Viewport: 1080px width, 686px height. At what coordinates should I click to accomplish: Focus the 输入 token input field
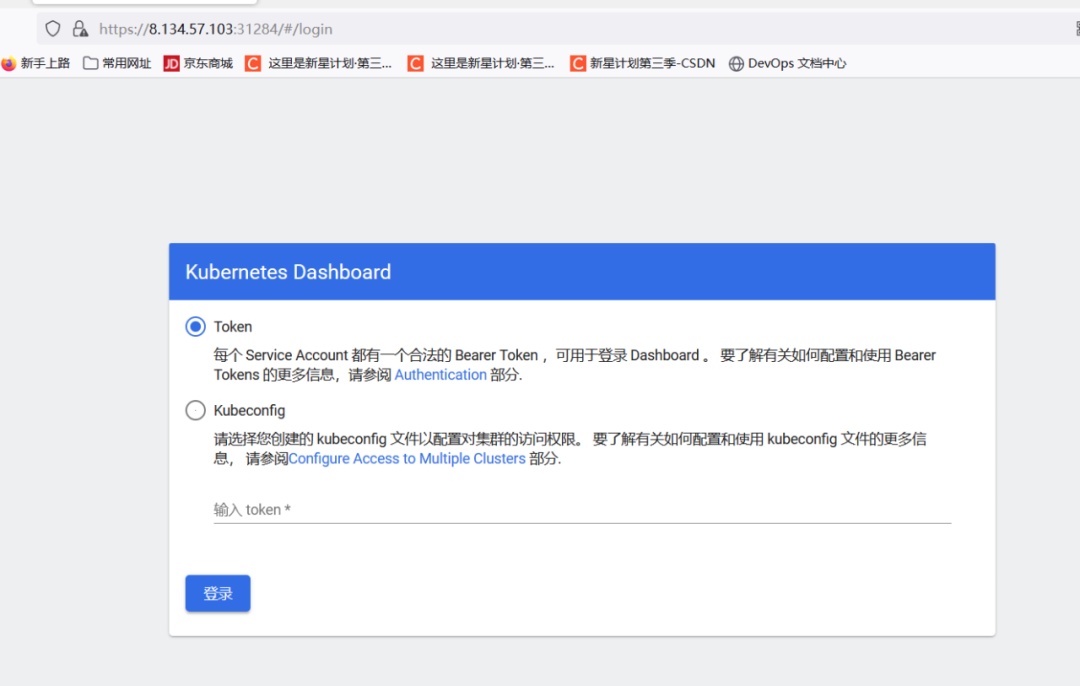582,510
